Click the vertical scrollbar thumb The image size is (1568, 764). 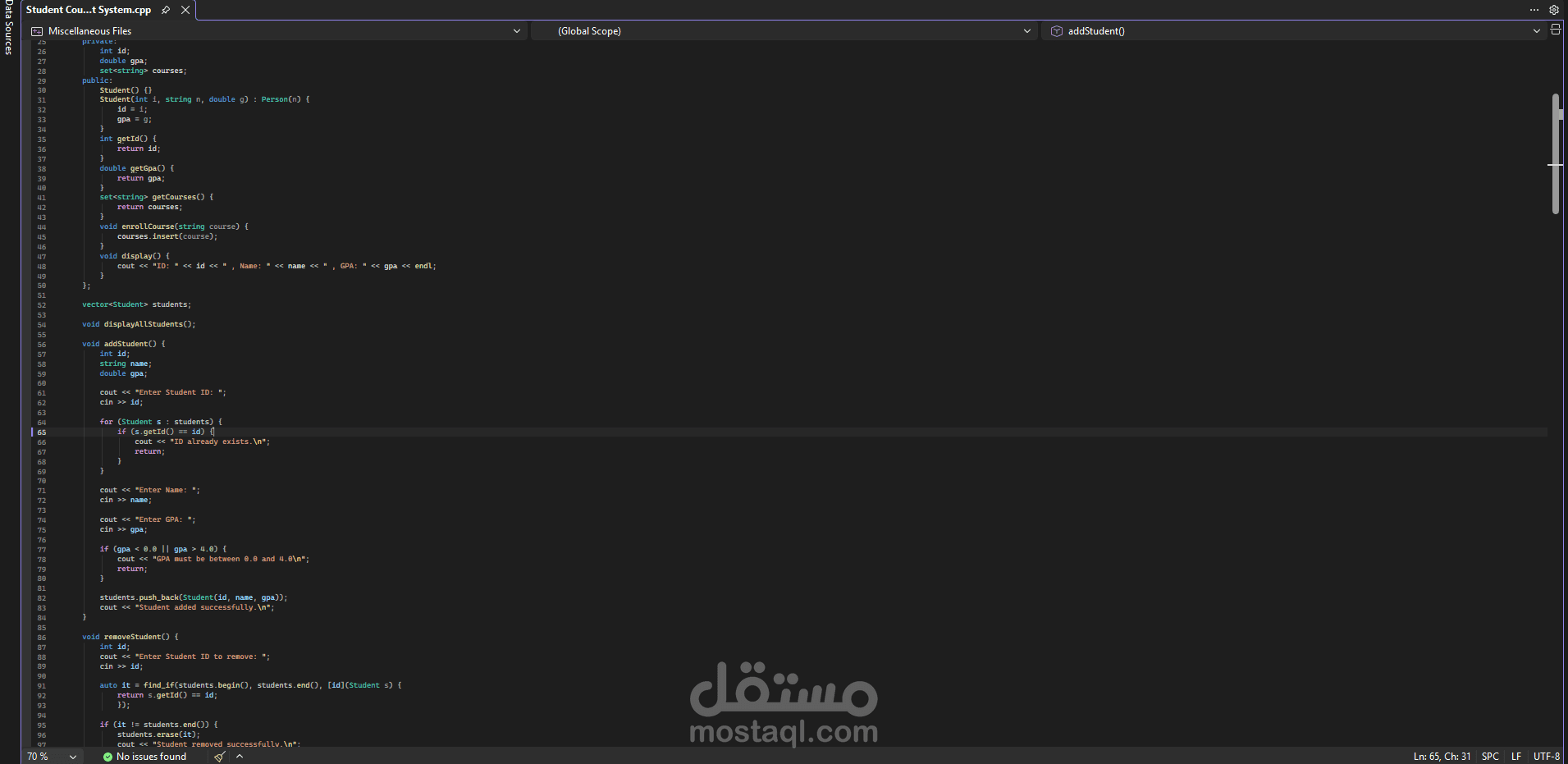click(1555, 153)
